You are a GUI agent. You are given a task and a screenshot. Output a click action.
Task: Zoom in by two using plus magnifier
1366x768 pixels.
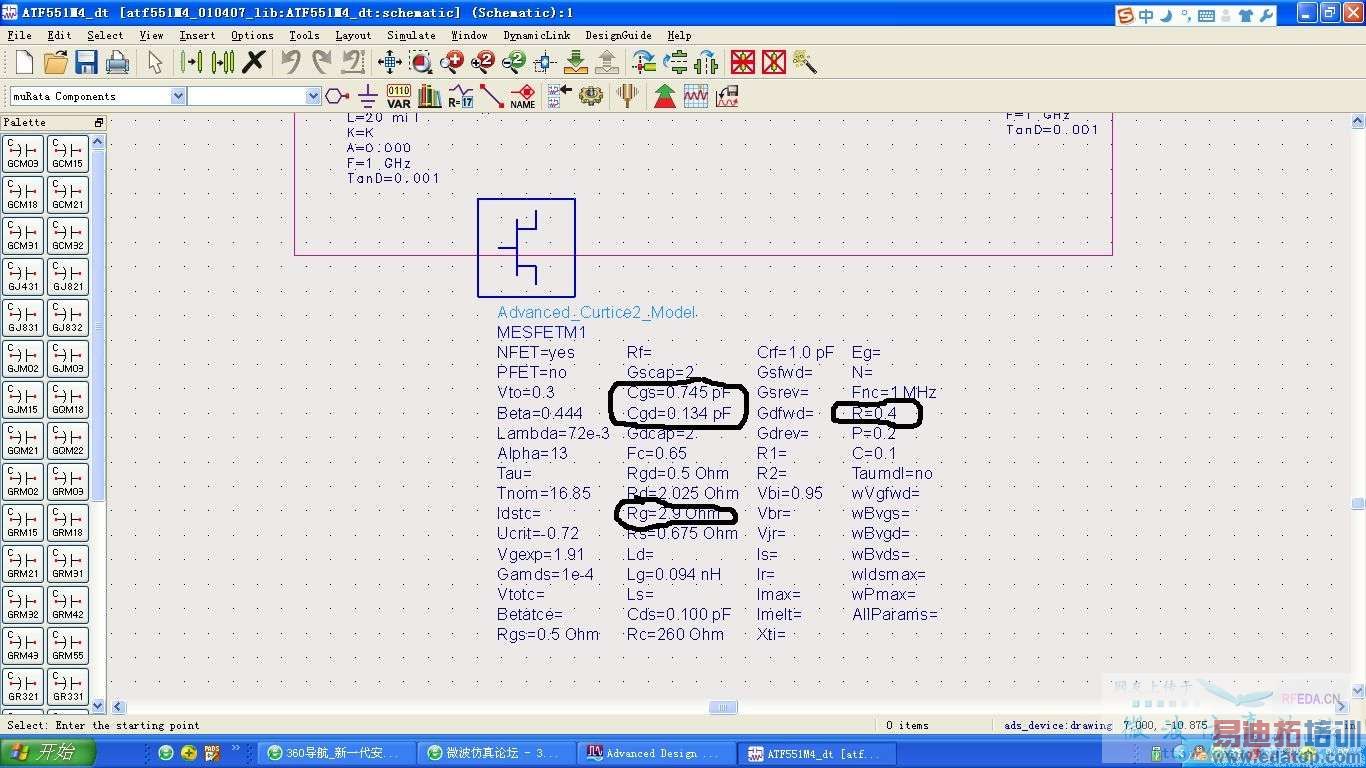click(483, 62)
